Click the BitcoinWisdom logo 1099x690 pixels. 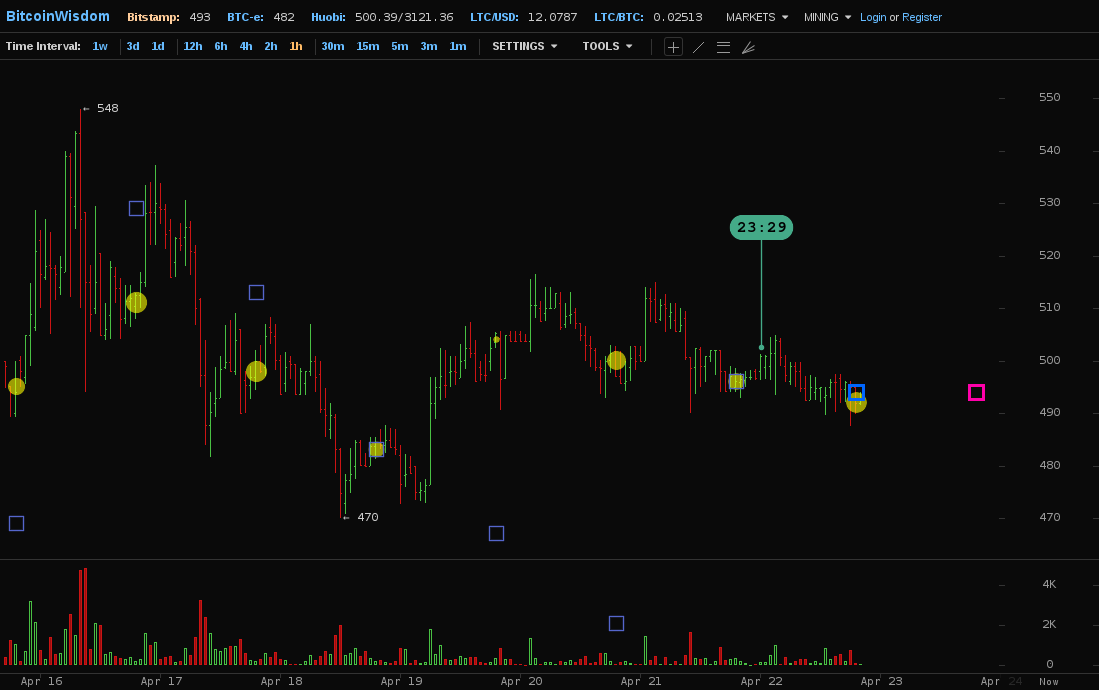pyautogui.click(x=57, y=17)
